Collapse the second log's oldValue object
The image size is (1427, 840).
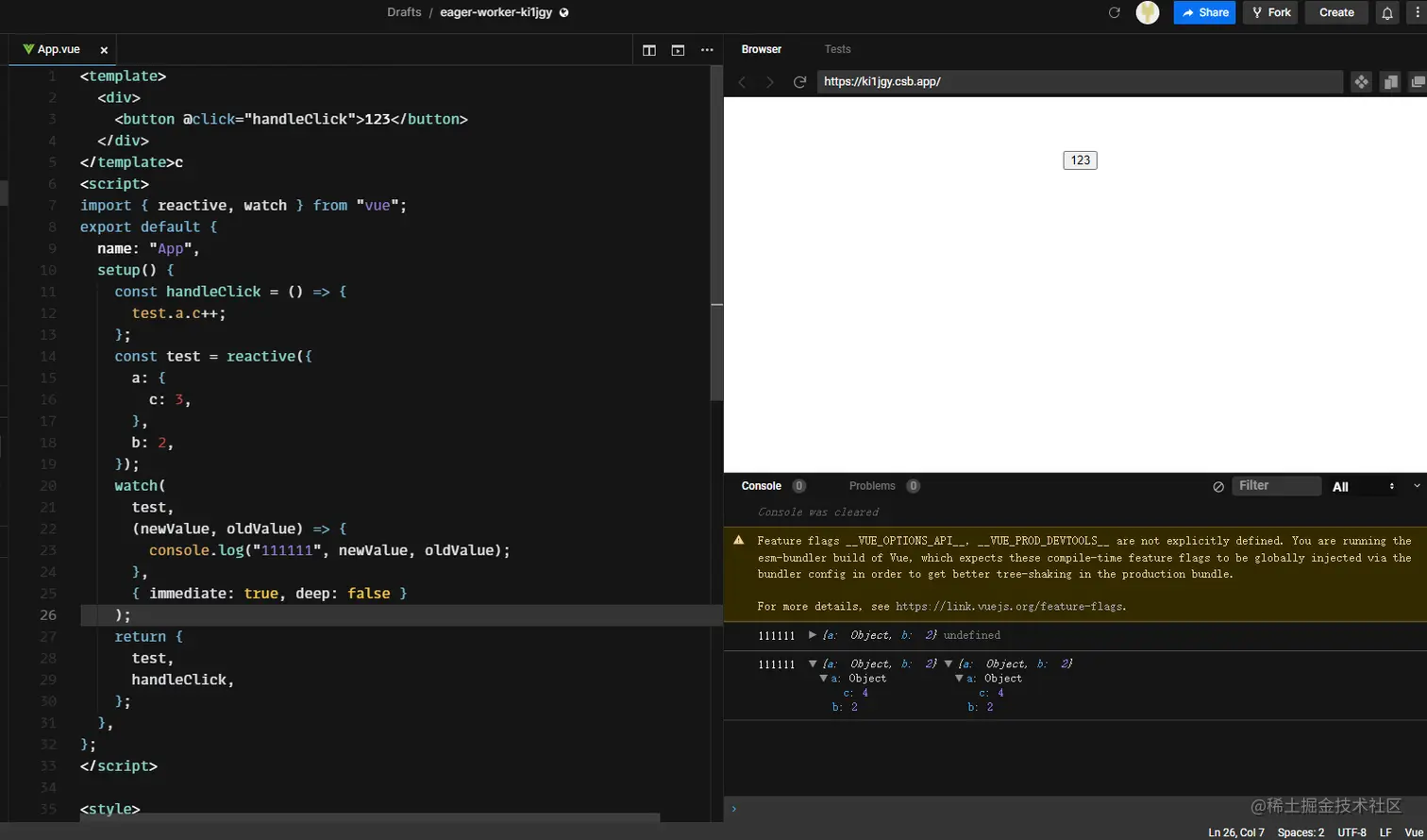(949, 664)
